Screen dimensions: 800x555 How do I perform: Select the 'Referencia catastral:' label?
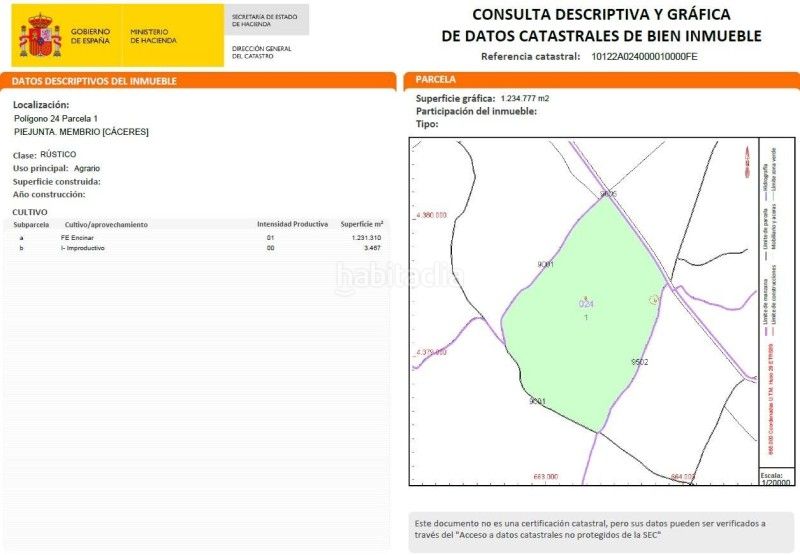[531, 57]
